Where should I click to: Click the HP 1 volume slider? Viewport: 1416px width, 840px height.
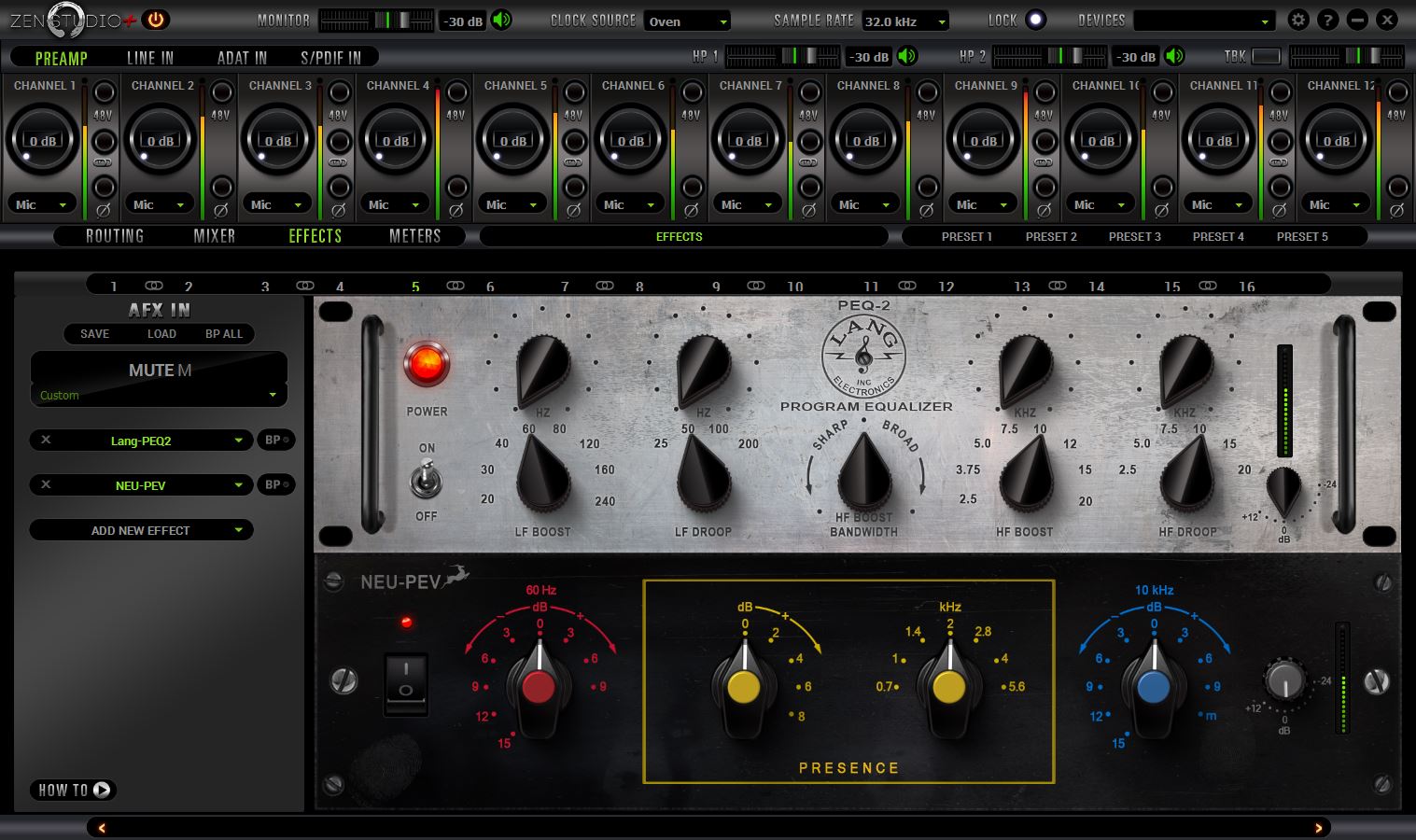[x=783, y=57]
